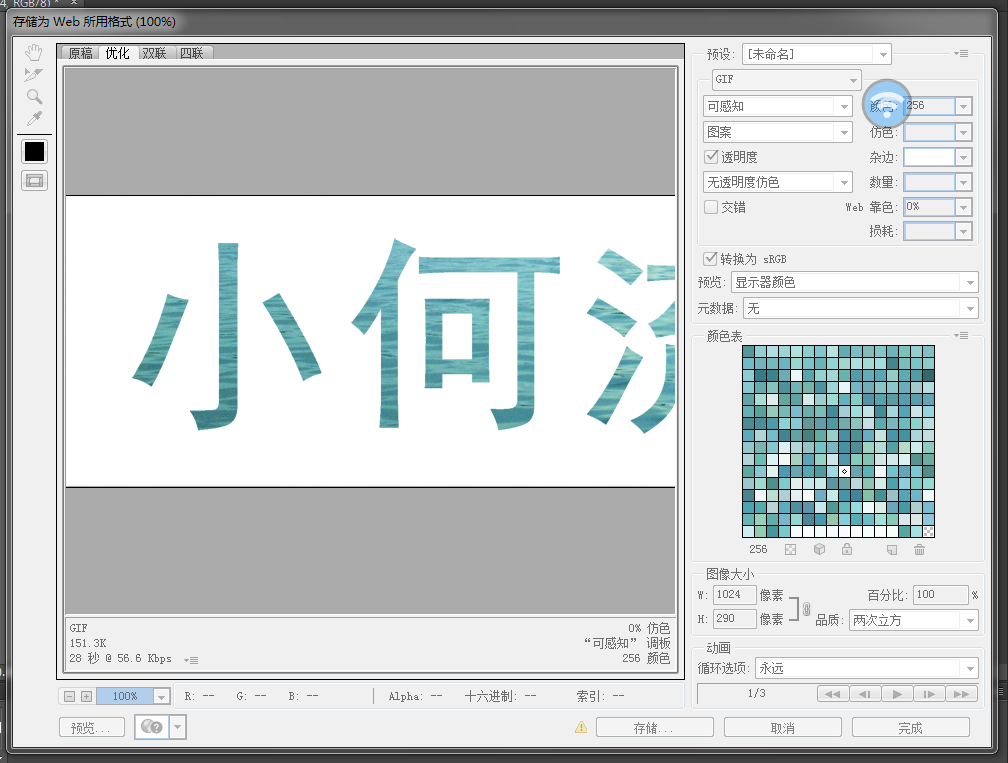The image size is (1008, 763).
Task: Open the 元数据 metadata dropdown
Action: [x=861, y=309]
